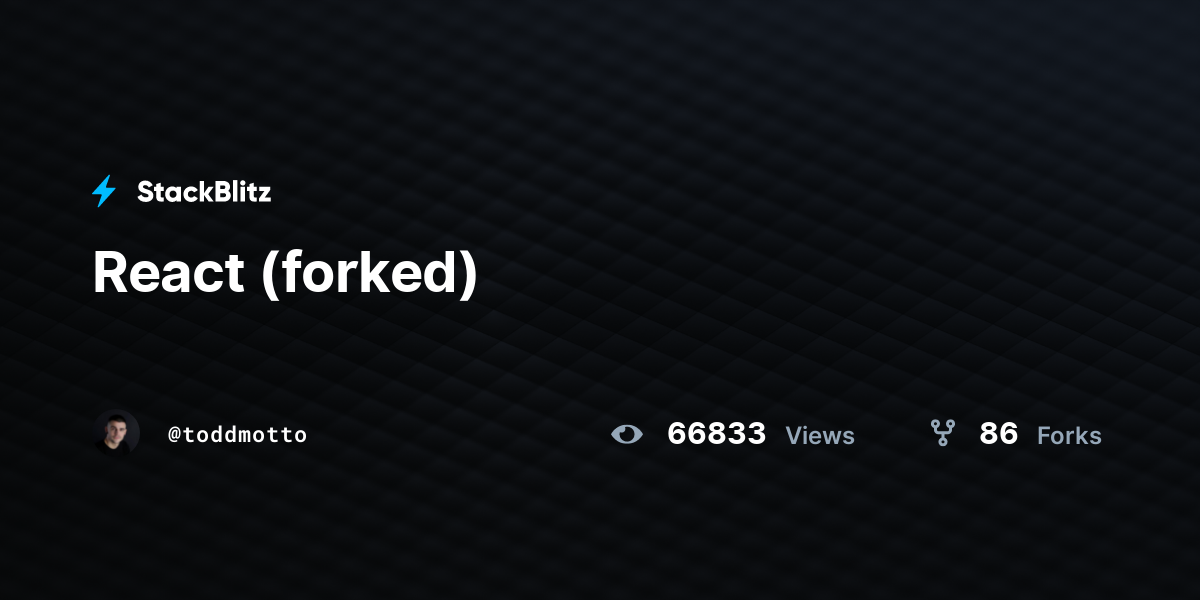Select the number 86
The height and width of the screenshot is (600, 1200).
pos(999,434)
